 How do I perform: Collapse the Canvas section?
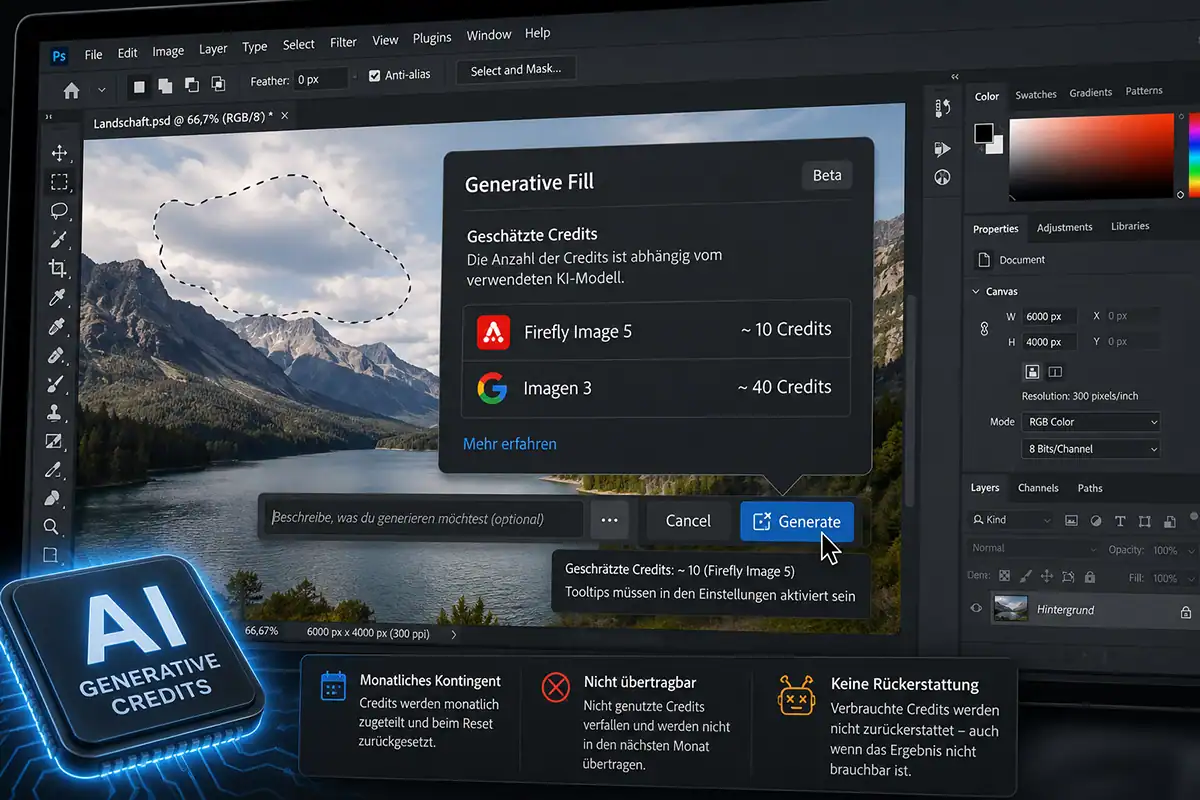(977, 291)
